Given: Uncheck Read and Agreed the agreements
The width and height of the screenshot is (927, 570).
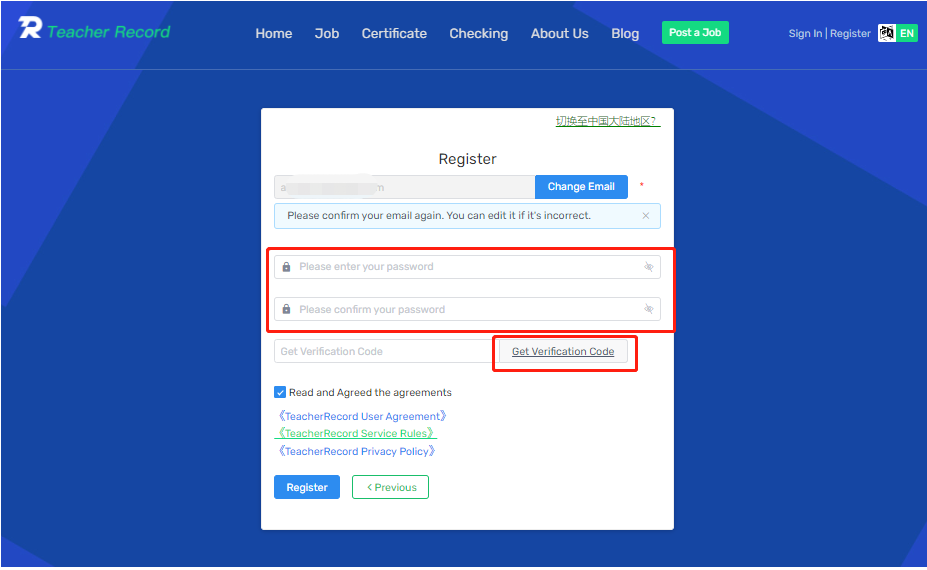Looking at the screenshot, I should click(x=280, y=392).
